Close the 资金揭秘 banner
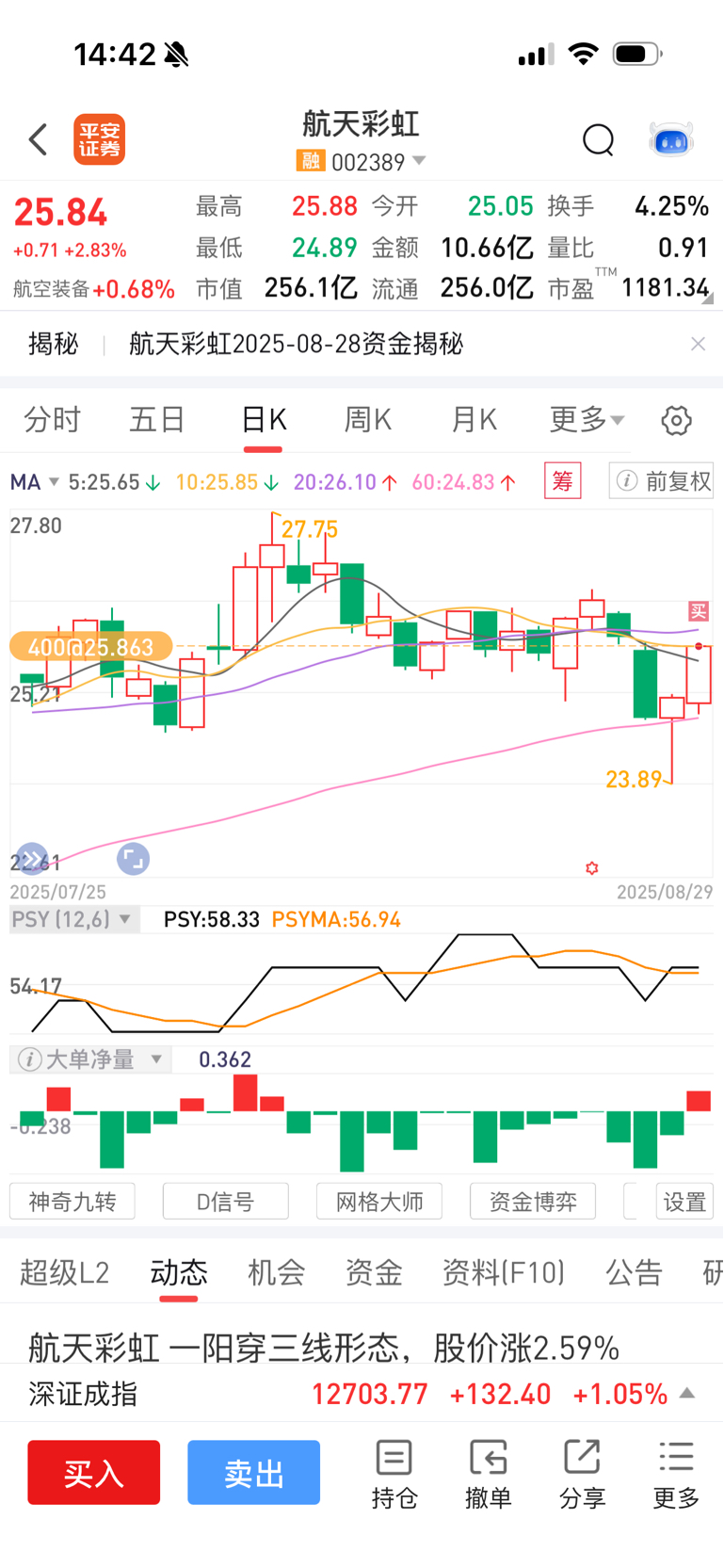724x1568 pixels. click(698, 344)
